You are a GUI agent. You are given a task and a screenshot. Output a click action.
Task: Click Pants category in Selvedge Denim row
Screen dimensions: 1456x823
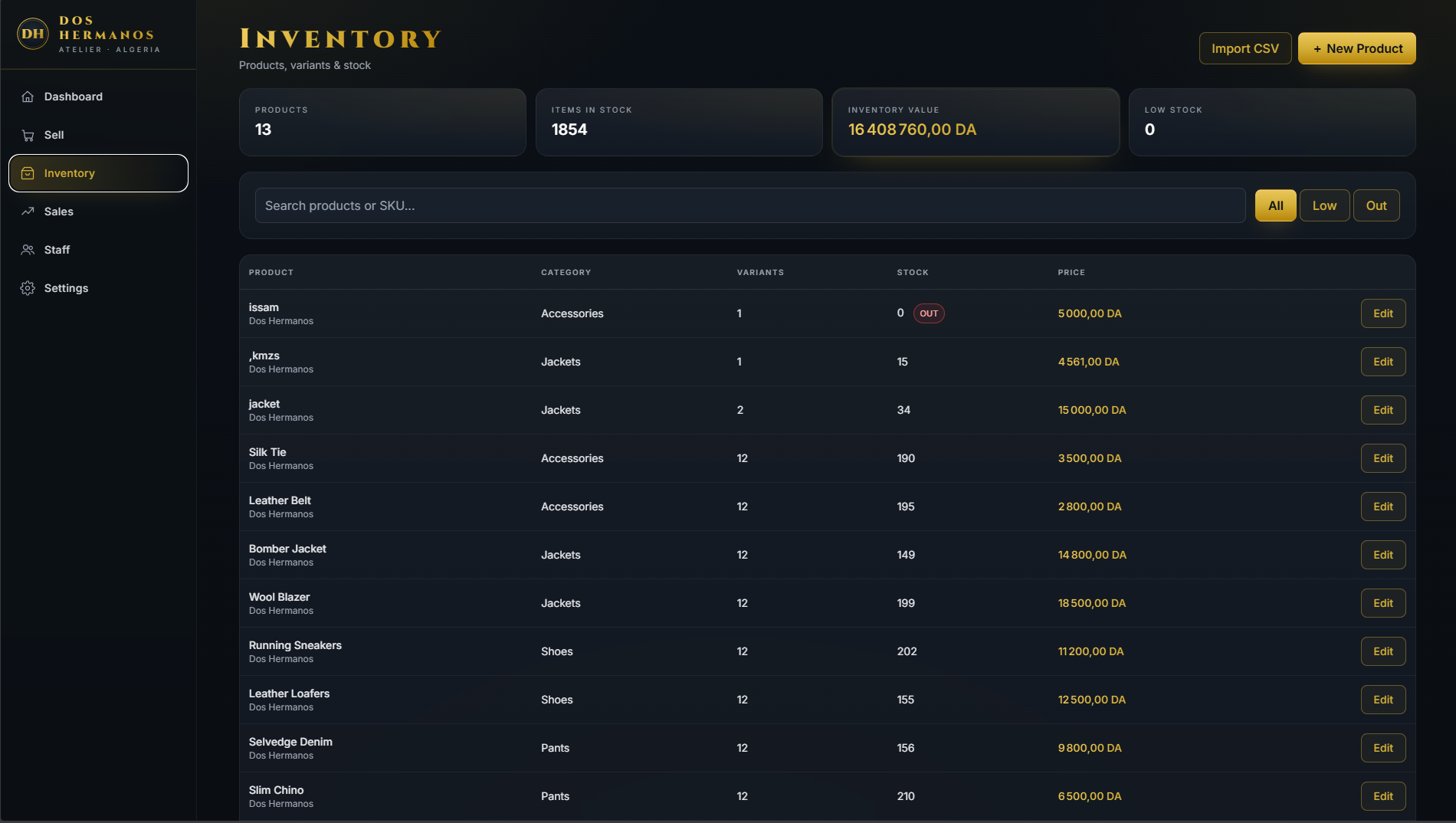(x=555, y=748)
